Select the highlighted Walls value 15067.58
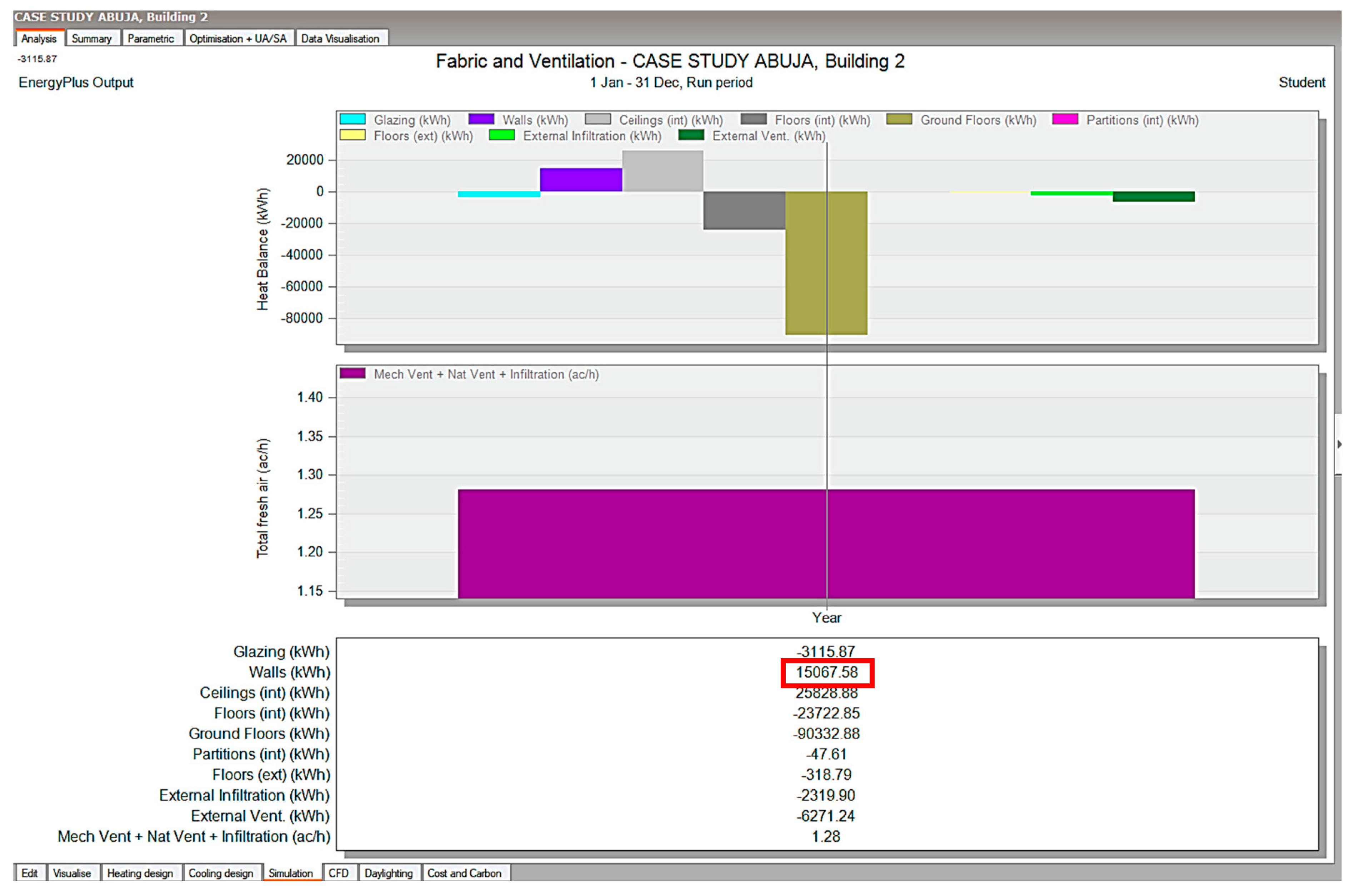The height and width of the screenshot is (896, 1351). tap(826, 672)
